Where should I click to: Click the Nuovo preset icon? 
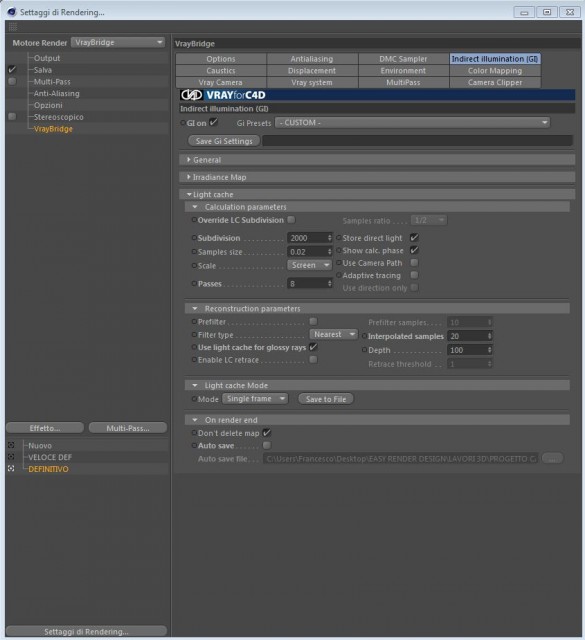point(11,445)
